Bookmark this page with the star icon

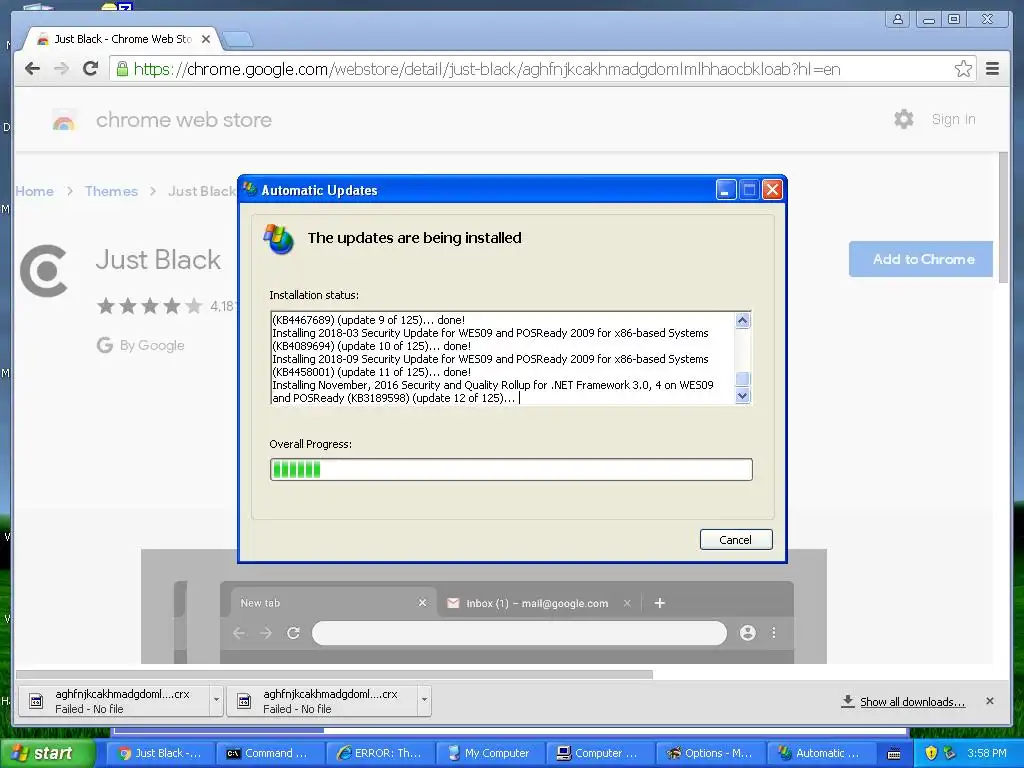point(963,69)
